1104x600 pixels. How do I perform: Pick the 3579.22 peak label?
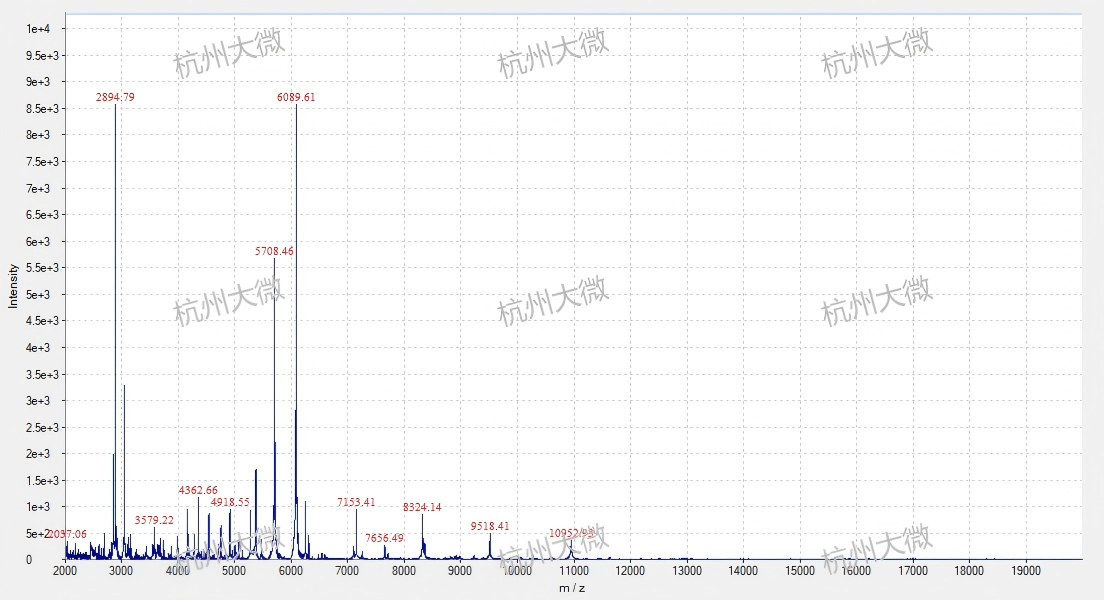tap(154, 520)
